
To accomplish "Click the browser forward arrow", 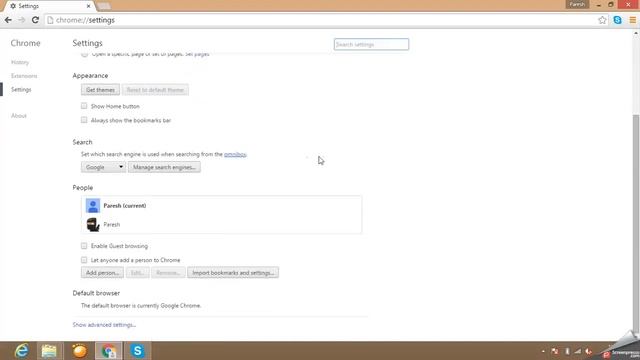I will click(22, 20).
